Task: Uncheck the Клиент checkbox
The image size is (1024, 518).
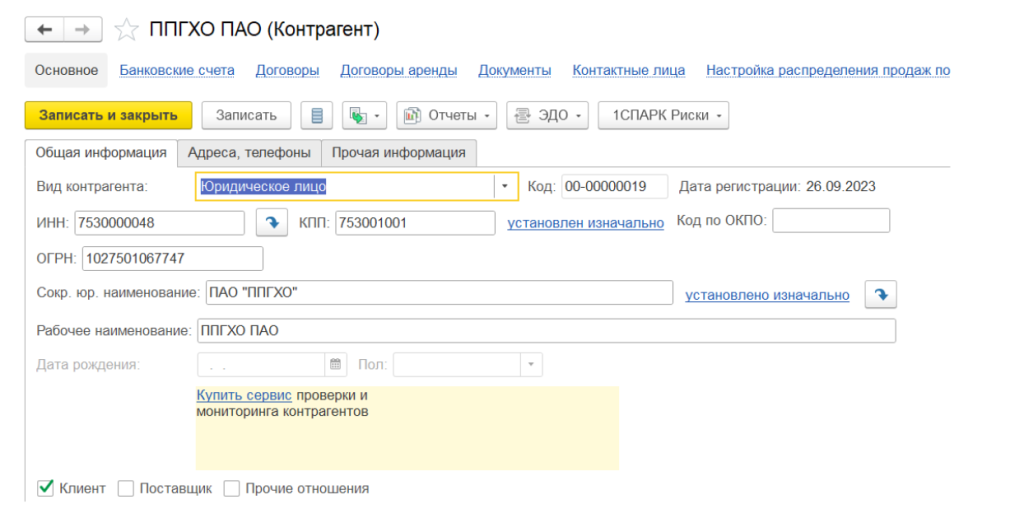Action: click(45, 488)
